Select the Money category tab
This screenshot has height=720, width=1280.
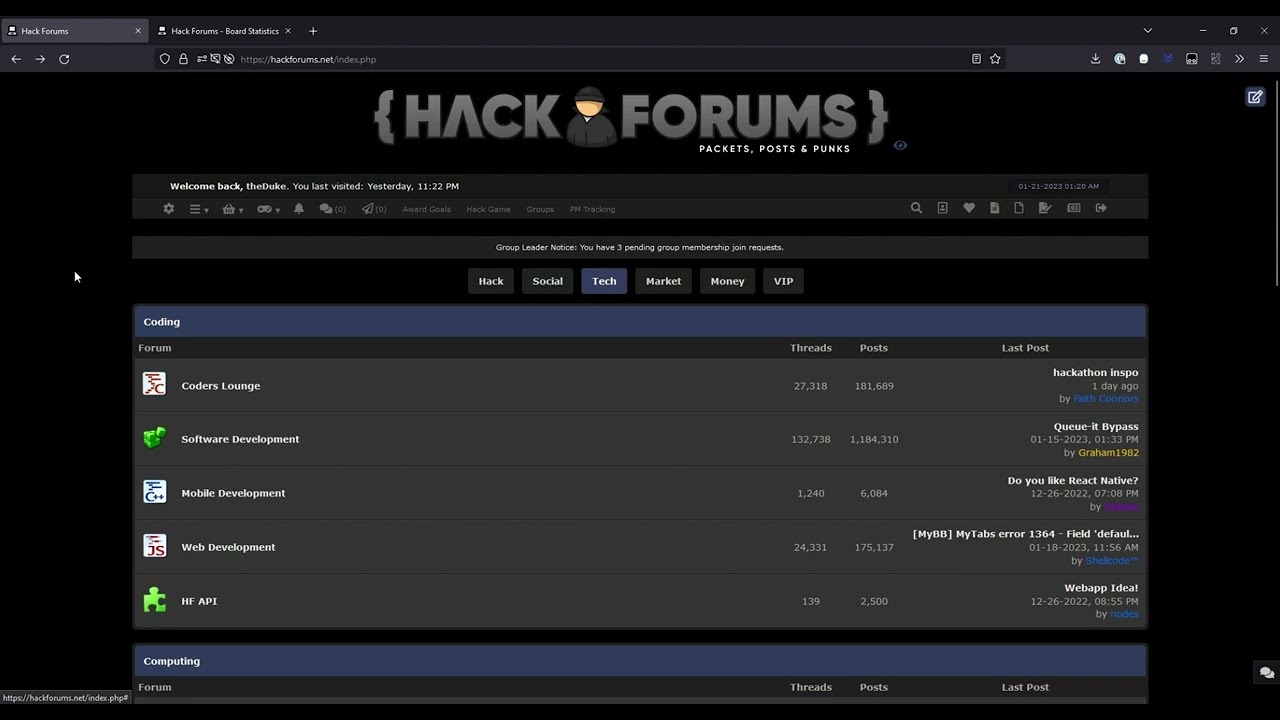click(727, 281)
